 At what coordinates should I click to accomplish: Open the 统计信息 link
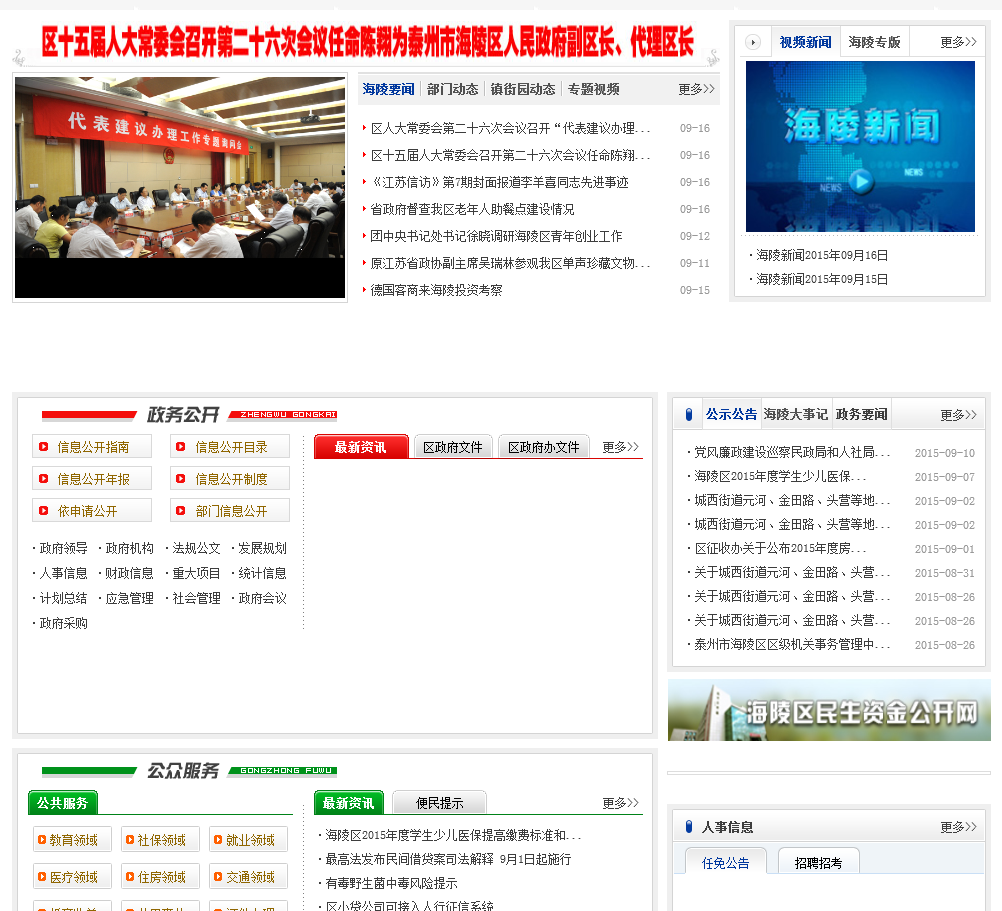(262, 573)
